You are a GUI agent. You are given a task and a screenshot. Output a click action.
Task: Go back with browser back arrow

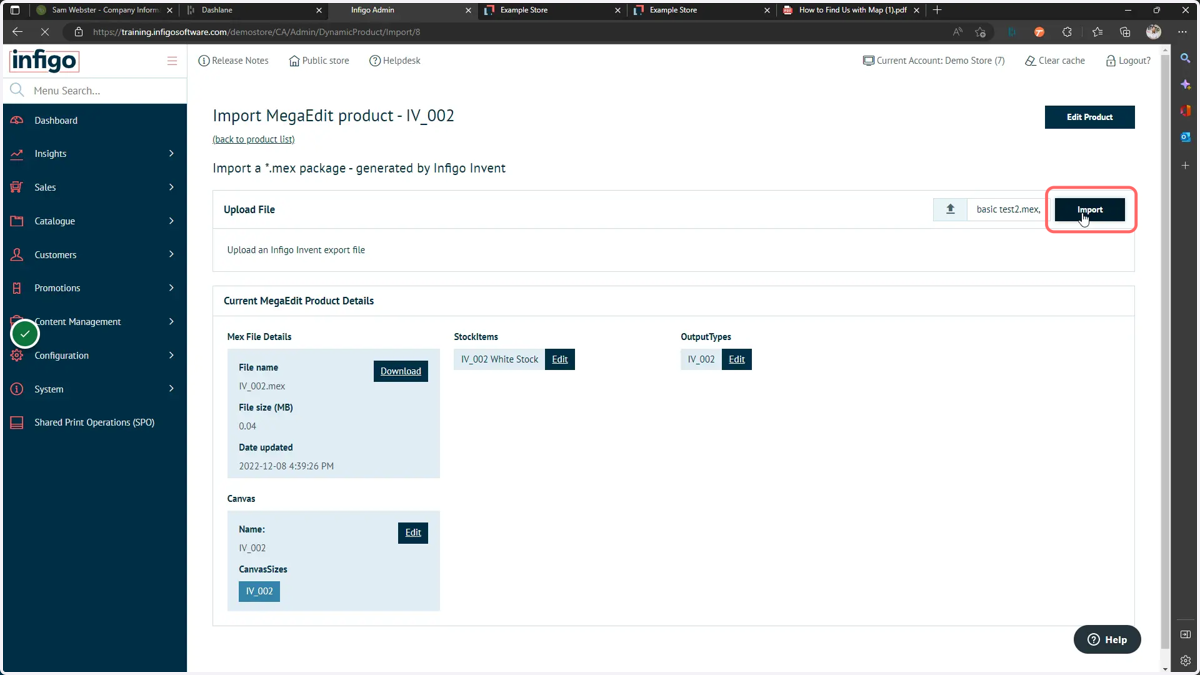(x=17, y=32)
